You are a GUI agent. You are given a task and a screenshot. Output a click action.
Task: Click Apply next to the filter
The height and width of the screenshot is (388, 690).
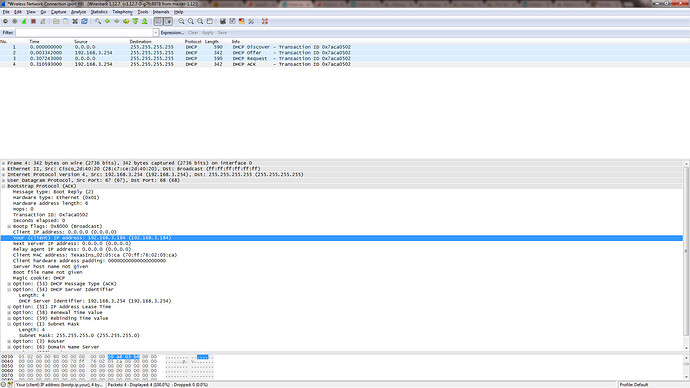pyautogui.click(x=208, y=33)
